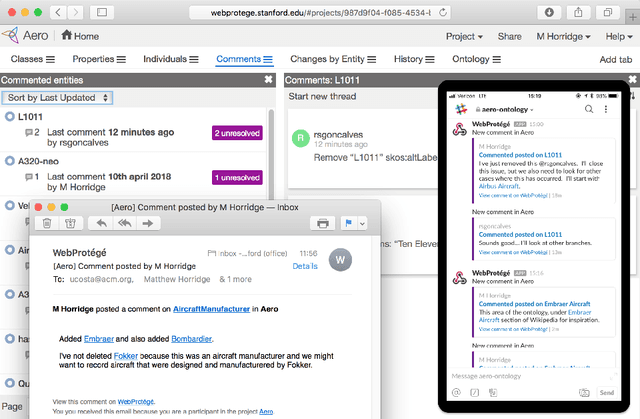This screenshot has height=419, width=640.
Task: Click the trash icon in Mail toolbar
Action: pyautogui.click(x=47, y=223)
